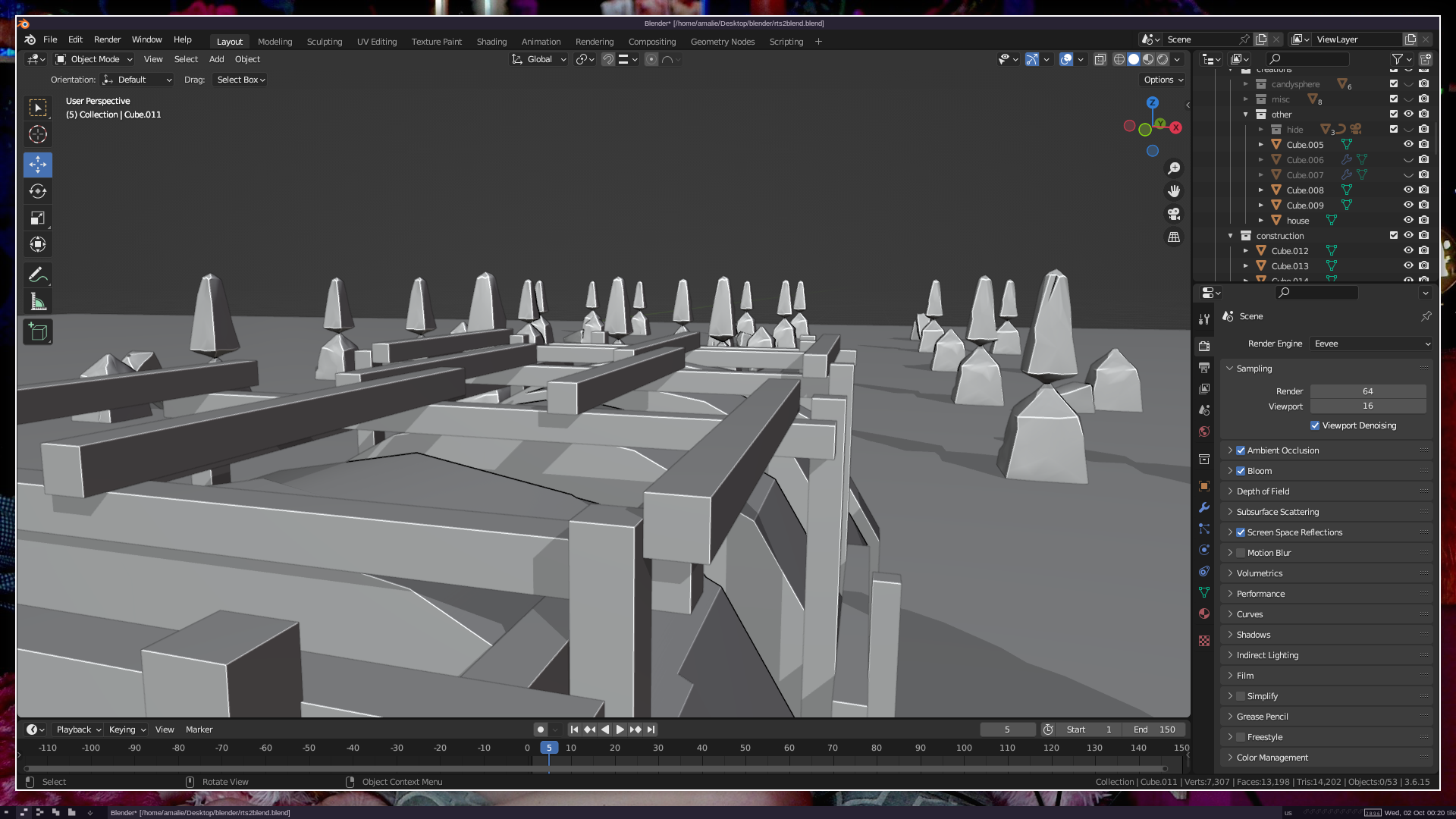Choose the Annotate tool
1456x819 pixels.
38,275
